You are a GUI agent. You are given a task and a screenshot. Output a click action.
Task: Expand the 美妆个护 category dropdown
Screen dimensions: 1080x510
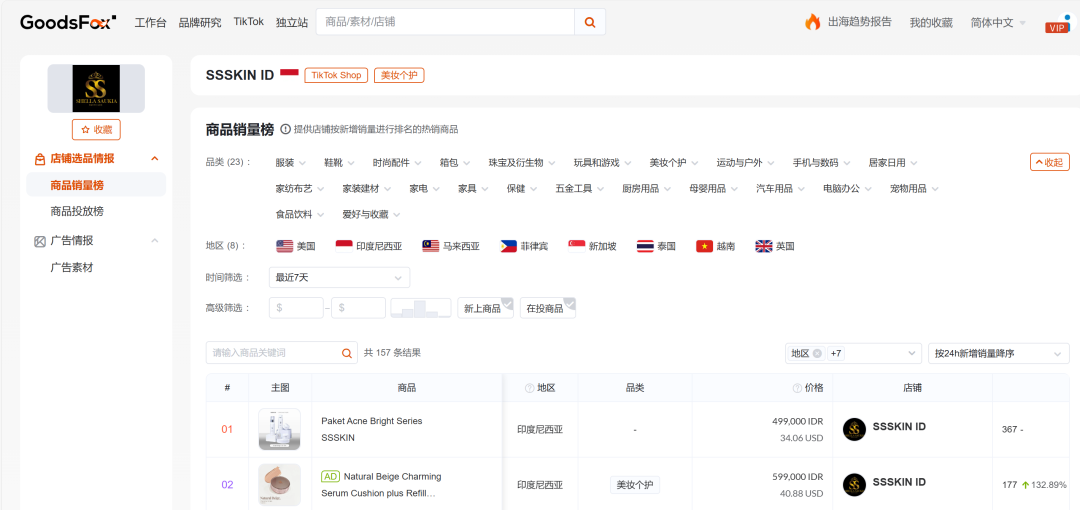pyautogui.click(x=674, y=163)
